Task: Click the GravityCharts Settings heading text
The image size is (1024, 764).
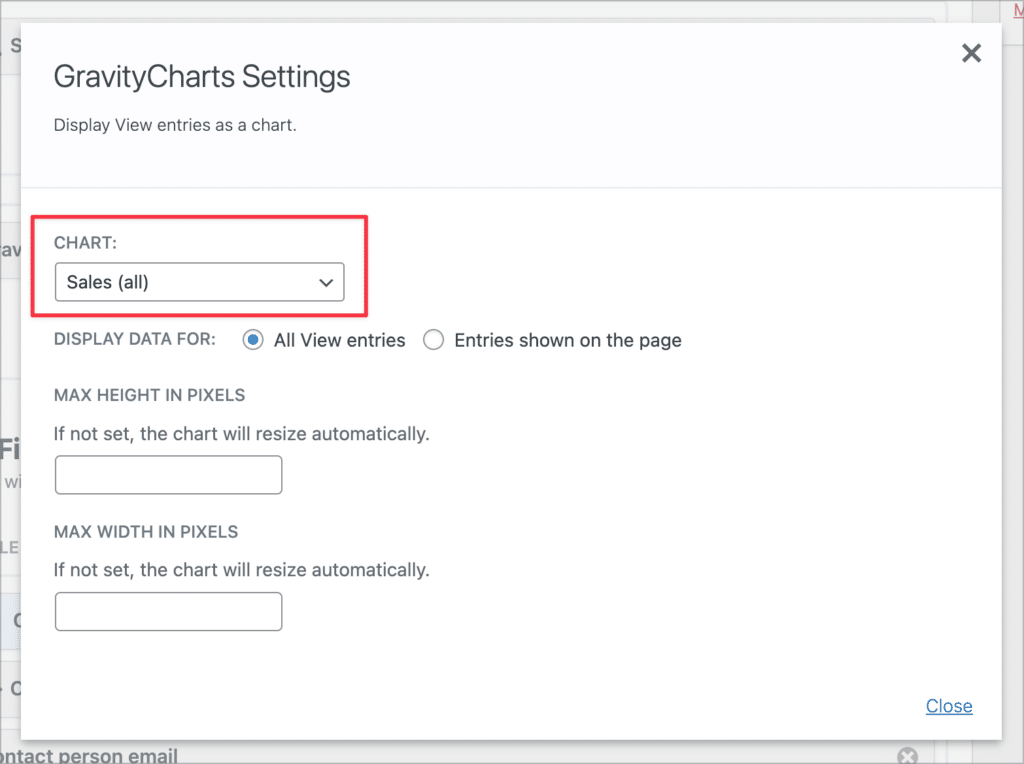Action: [x=202, y=76]
